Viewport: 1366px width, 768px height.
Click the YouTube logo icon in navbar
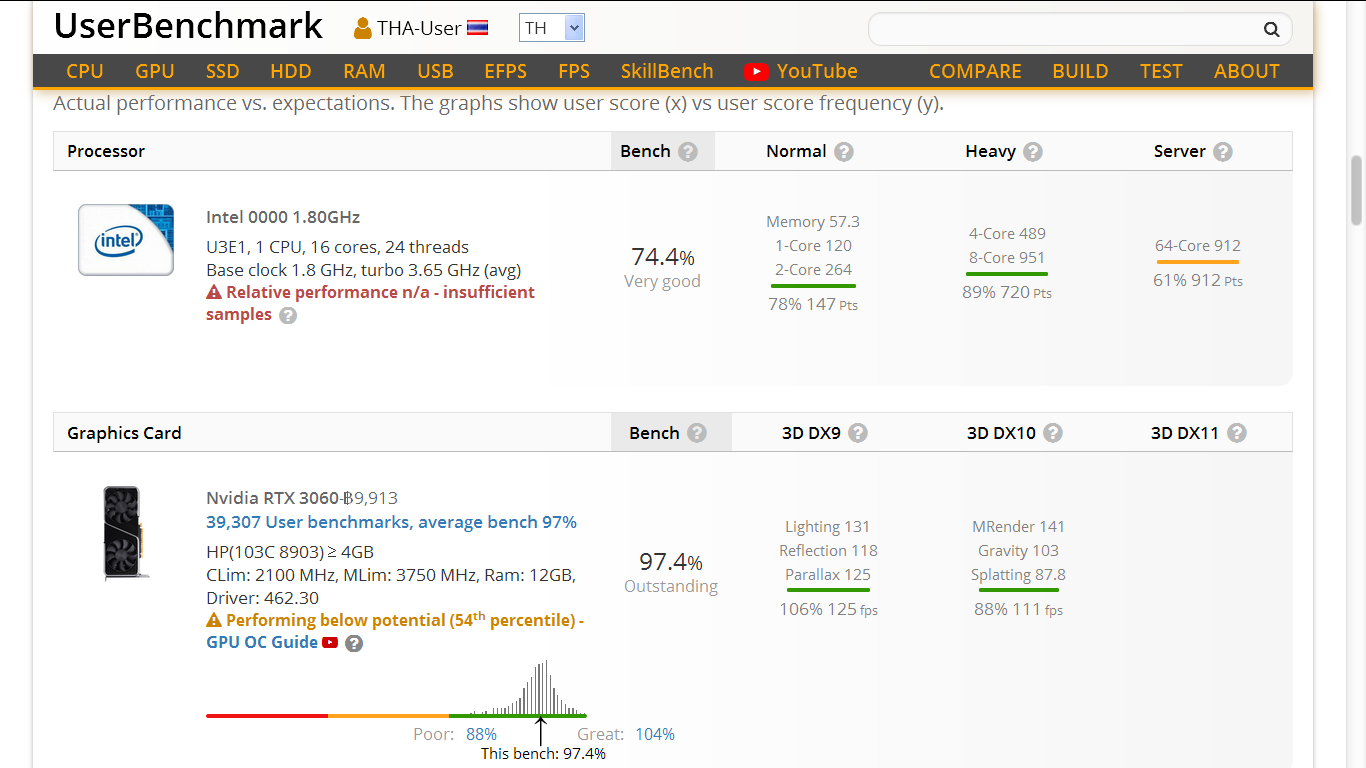(756, 71)
